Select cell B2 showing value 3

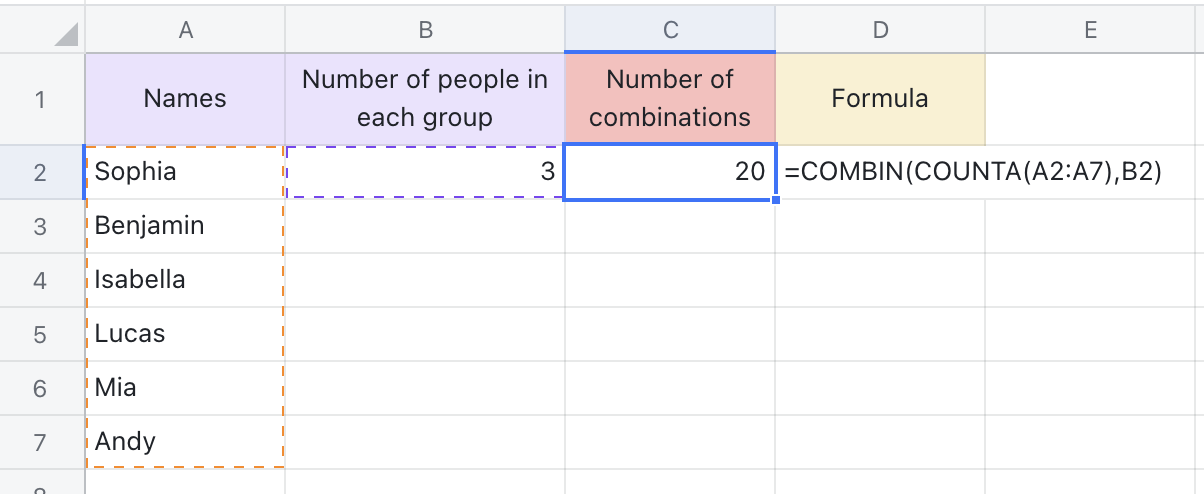(x=425, y=172)
